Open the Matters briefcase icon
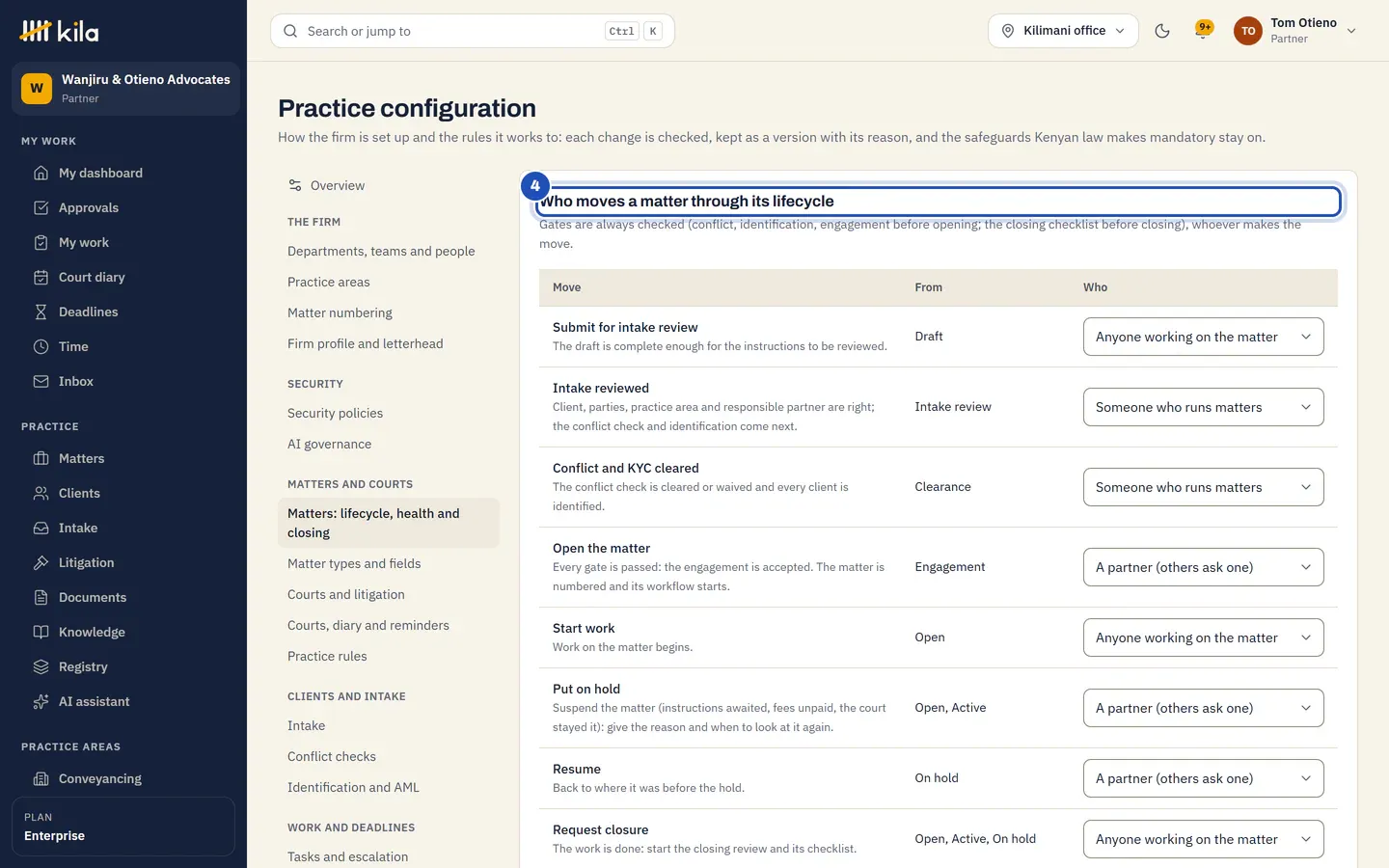Screen dimensions: 1389x868 pos(41,458)
